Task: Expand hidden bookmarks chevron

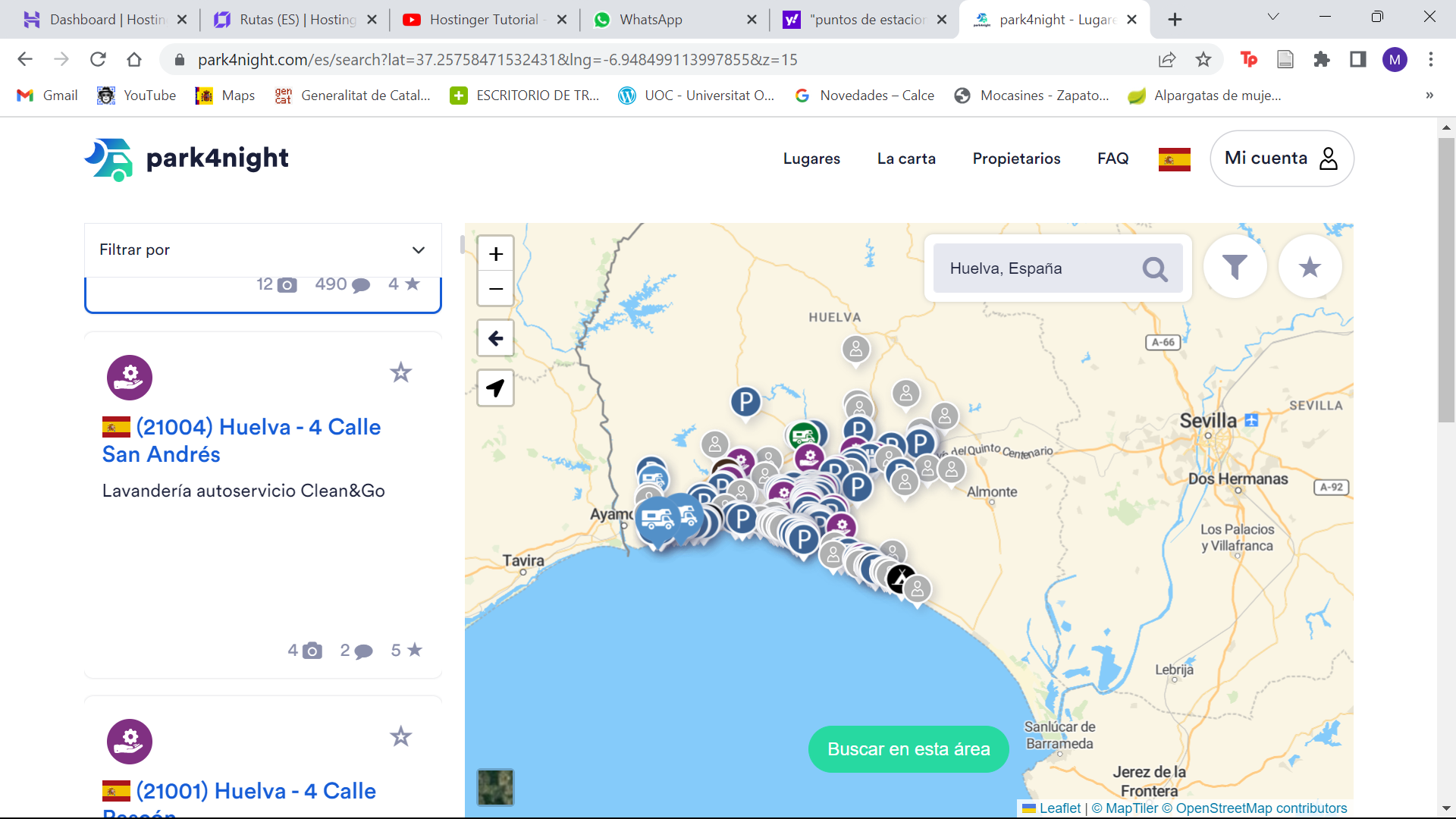Action: tap(1429, 96)
